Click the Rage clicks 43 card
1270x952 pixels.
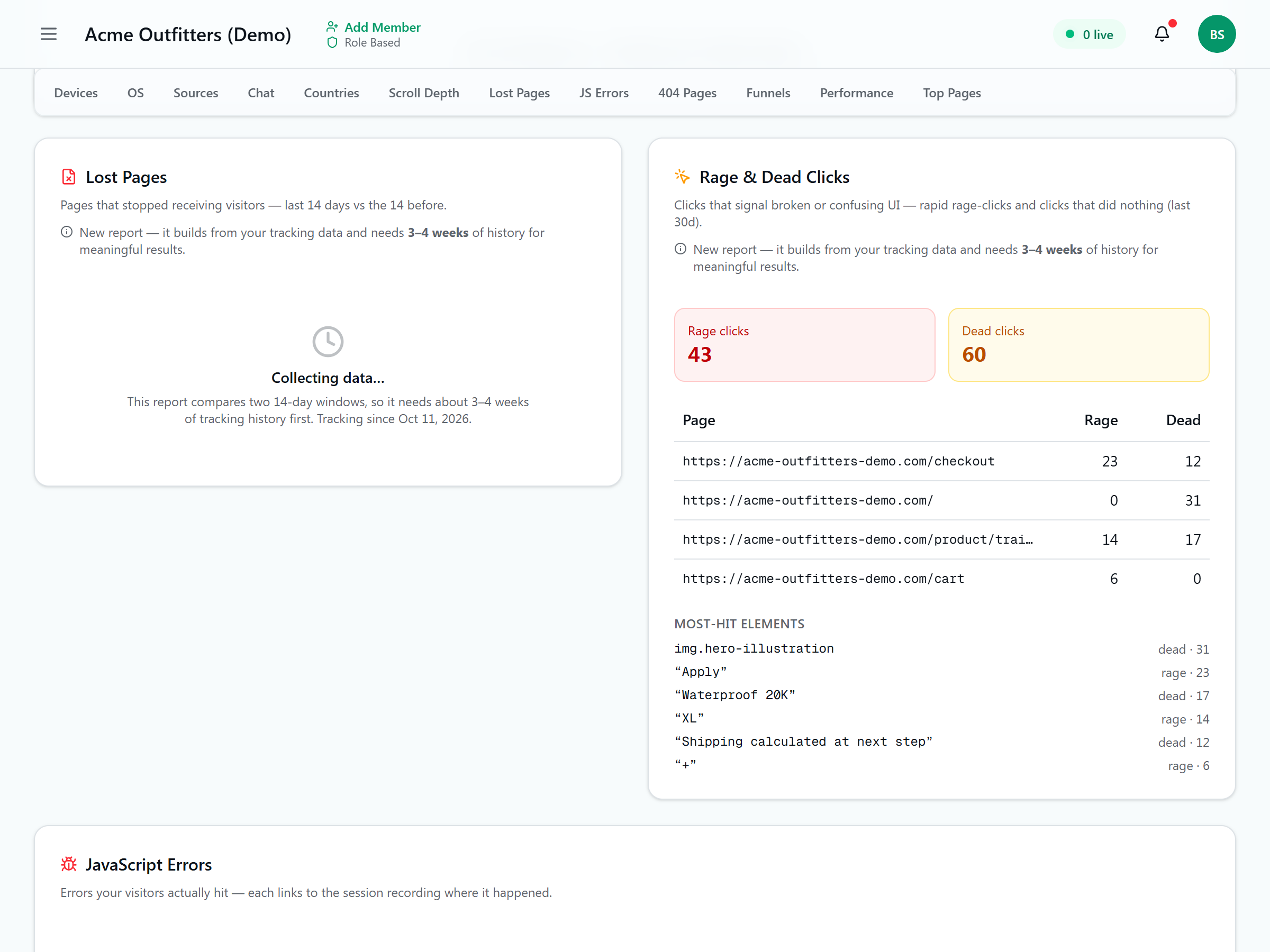tap(804, 345)
